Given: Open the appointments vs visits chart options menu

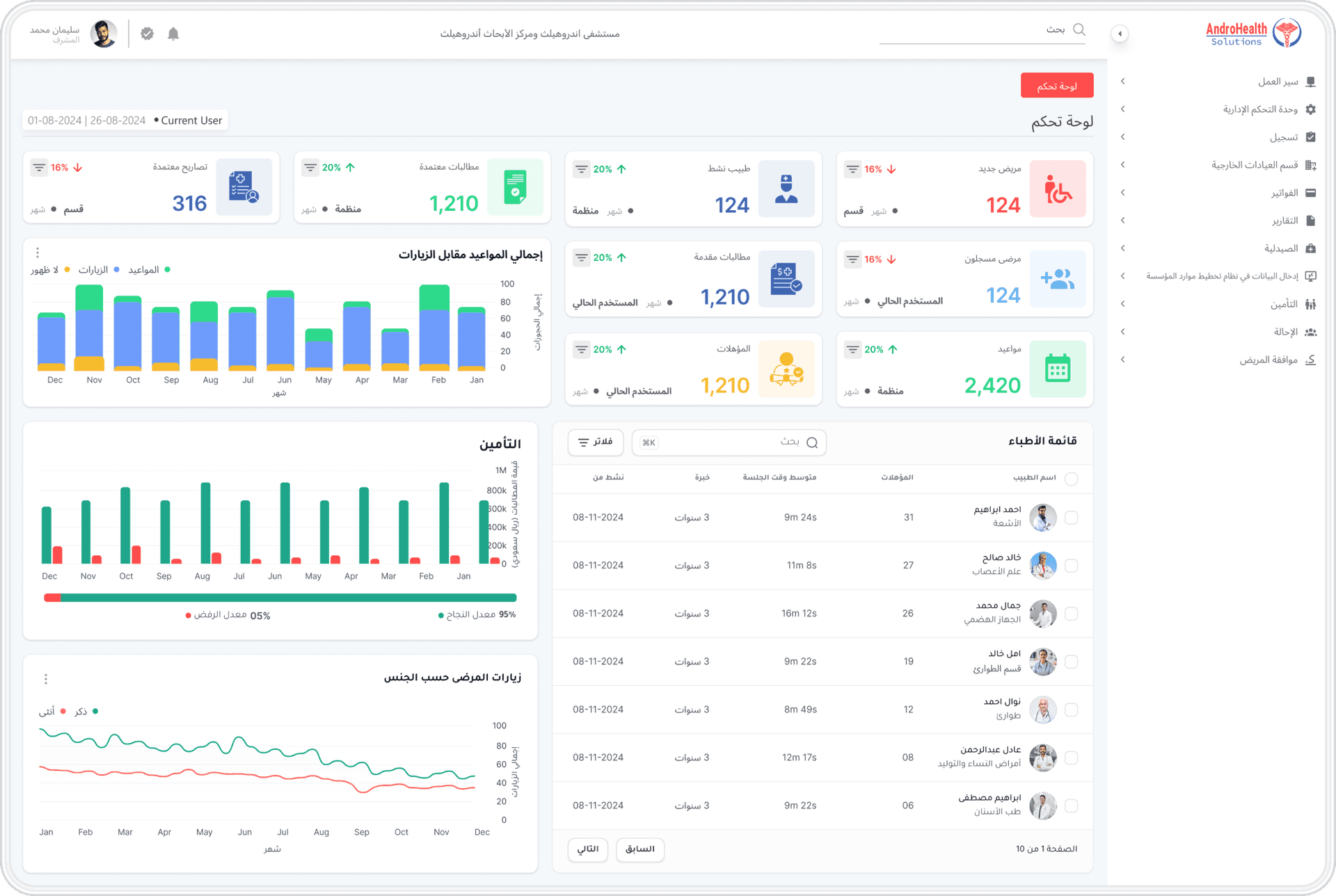Looking at the screenshot, I should 38,253.
